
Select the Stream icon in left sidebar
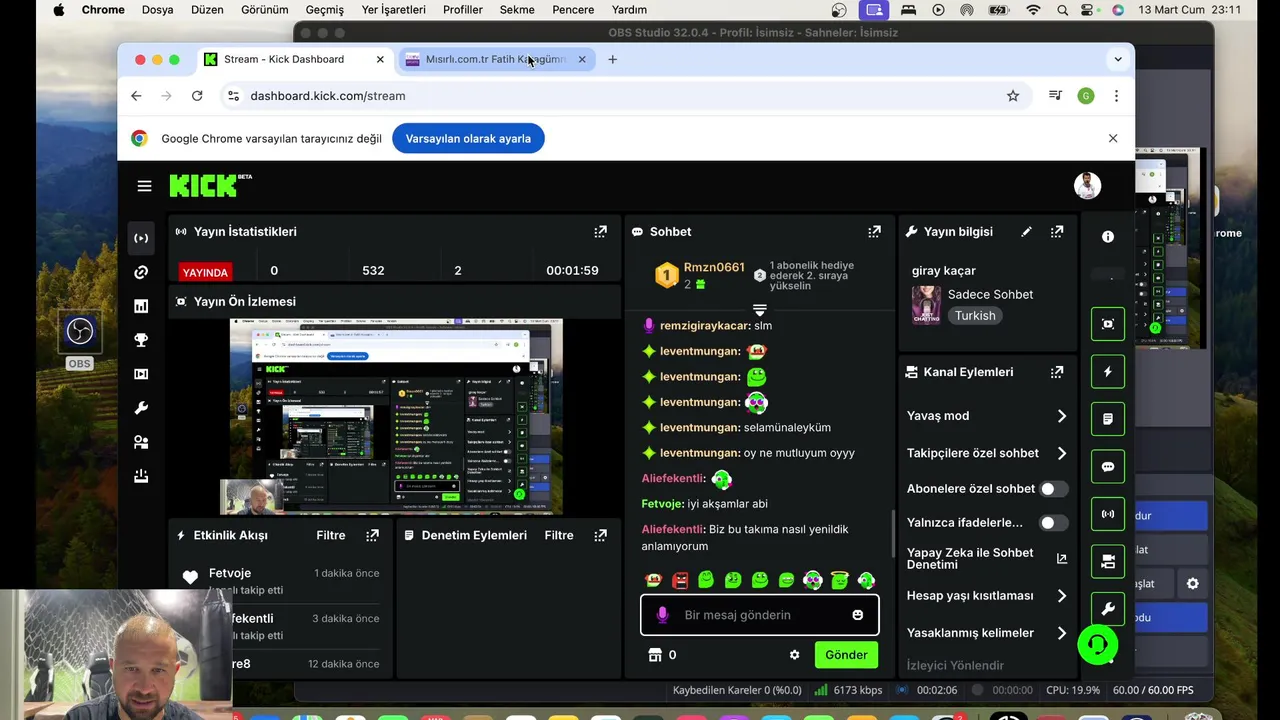[x=141, y=238]
